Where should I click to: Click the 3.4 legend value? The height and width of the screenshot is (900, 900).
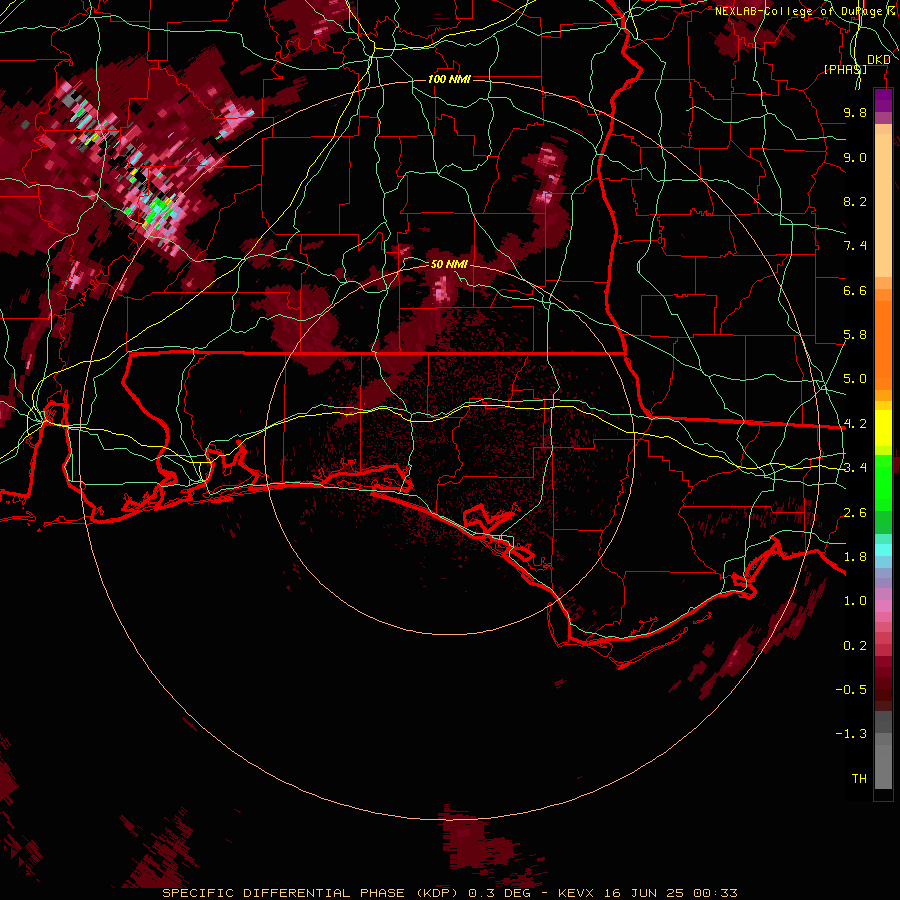[x=855, y=468]
